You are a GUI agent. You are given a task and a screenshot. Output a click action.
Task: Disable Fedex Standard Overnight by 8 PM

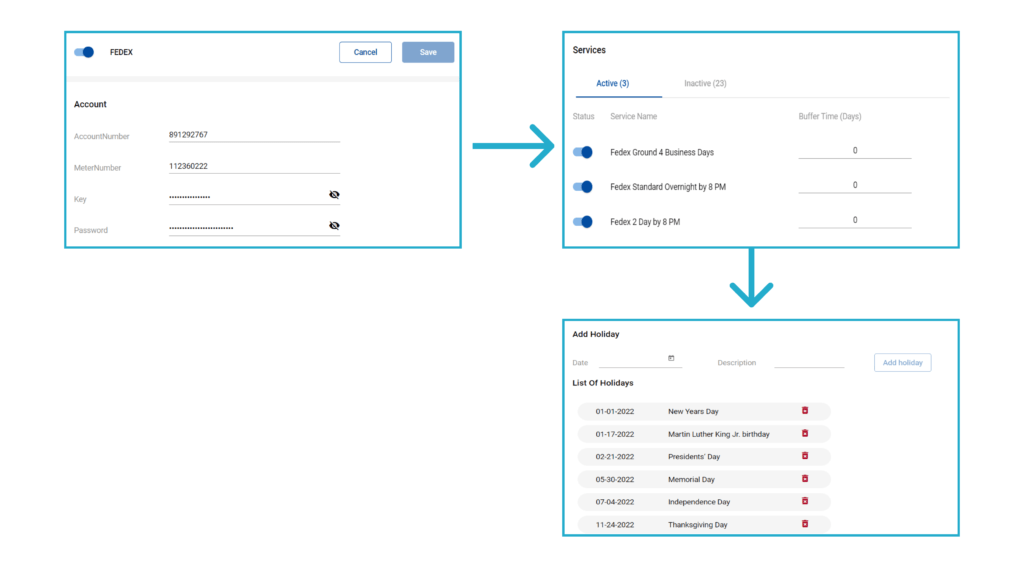pyautogui.click(x=583, y=187)
